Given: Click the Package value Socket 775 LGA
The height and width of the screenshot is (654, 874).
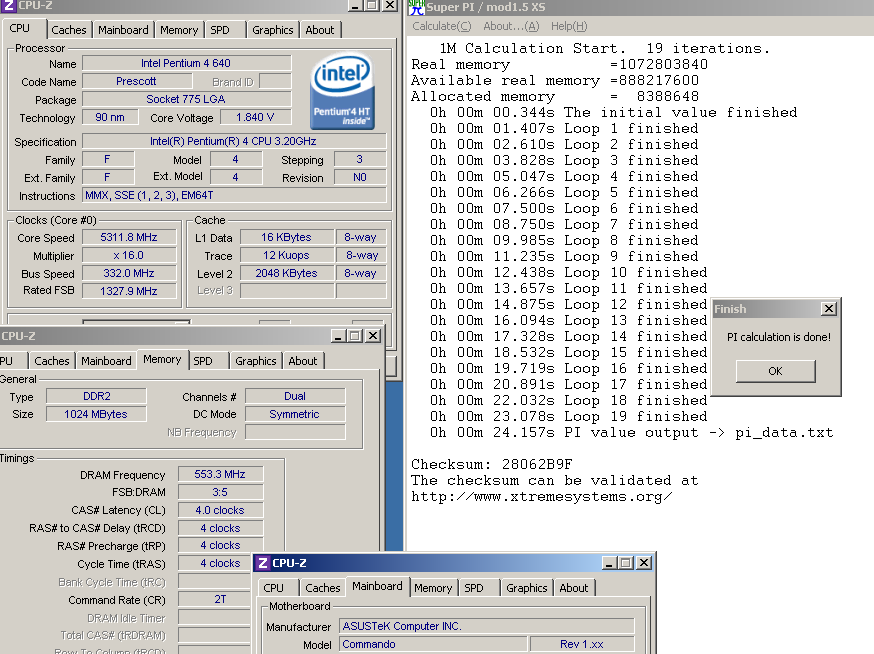Looking at the screenshot, I should pos(186,99).
